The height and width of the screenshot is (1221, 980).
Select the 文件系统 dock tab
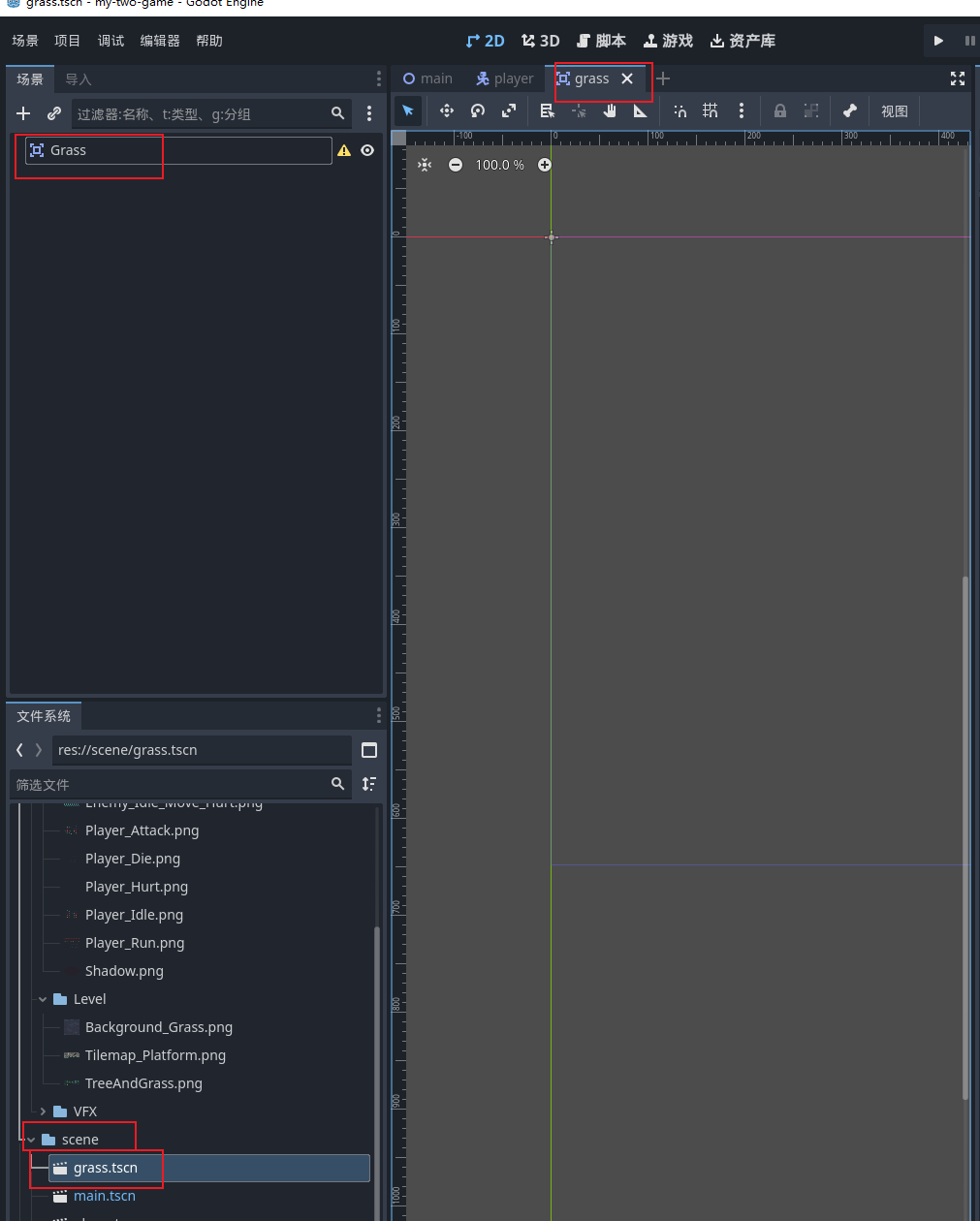[44, 716]
